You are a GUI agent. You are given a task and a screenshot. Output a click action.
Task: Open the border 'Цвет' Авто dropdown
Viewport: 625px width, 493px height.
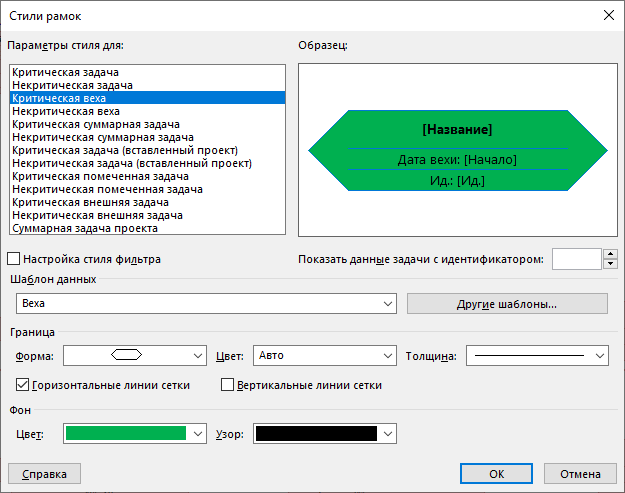pyautogui.click(x=324, y=356)
